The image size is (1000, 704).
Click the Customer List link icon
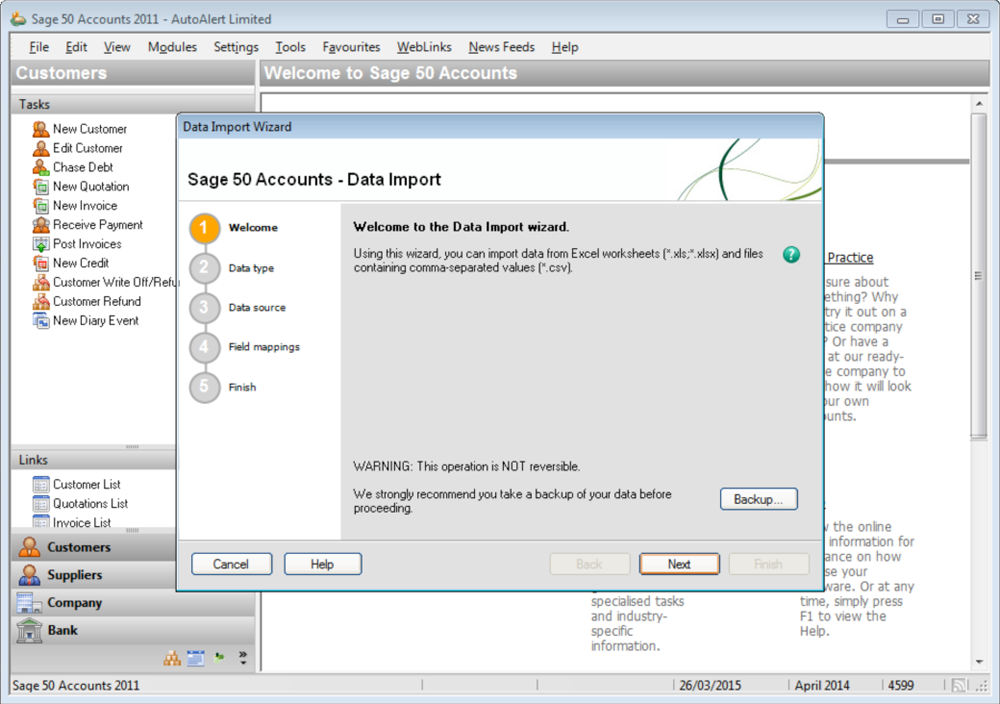click(41, 485)
